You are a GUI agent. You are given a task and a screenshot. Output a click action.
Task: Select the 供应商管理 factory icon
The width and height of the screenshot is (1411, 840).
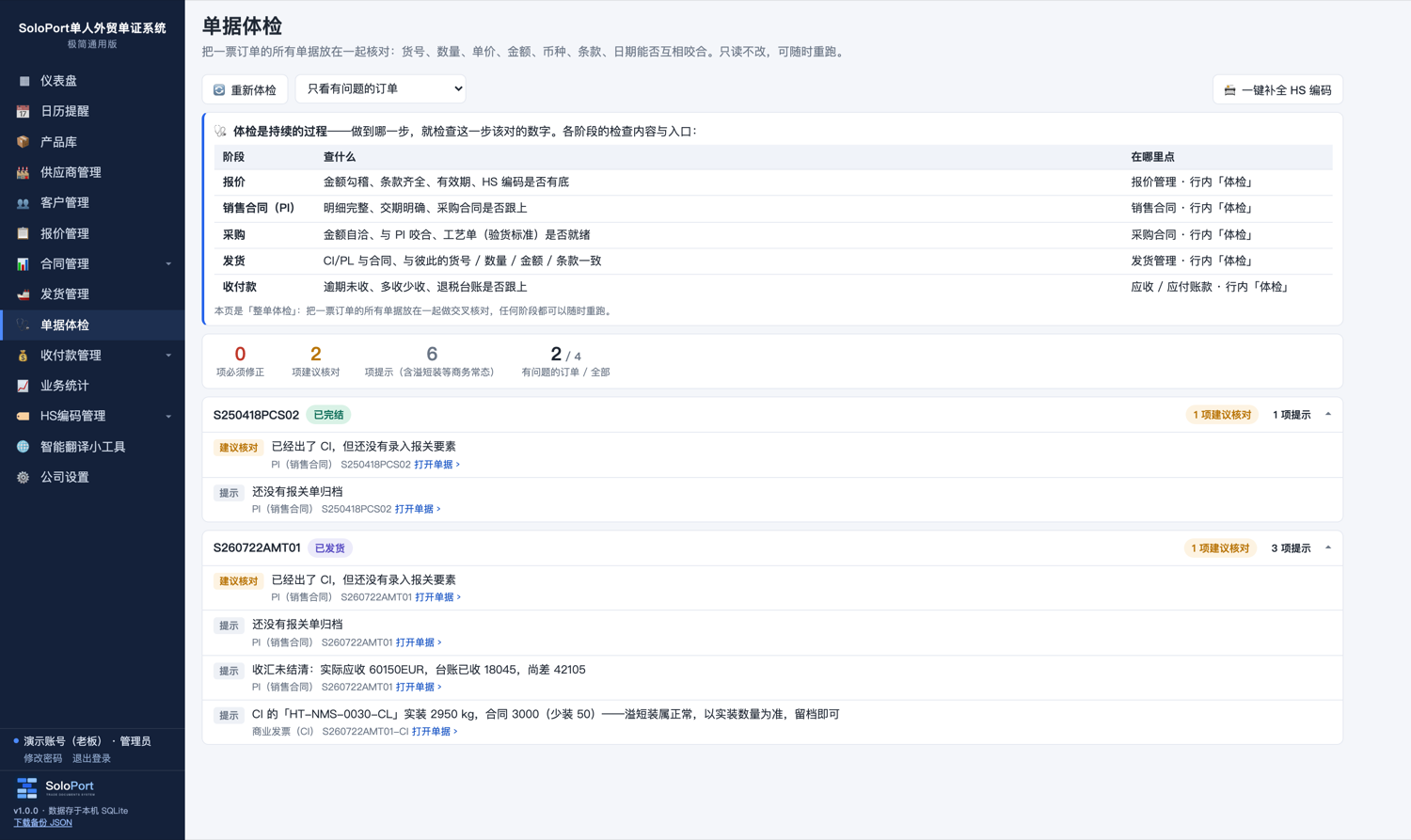[24, 172]
